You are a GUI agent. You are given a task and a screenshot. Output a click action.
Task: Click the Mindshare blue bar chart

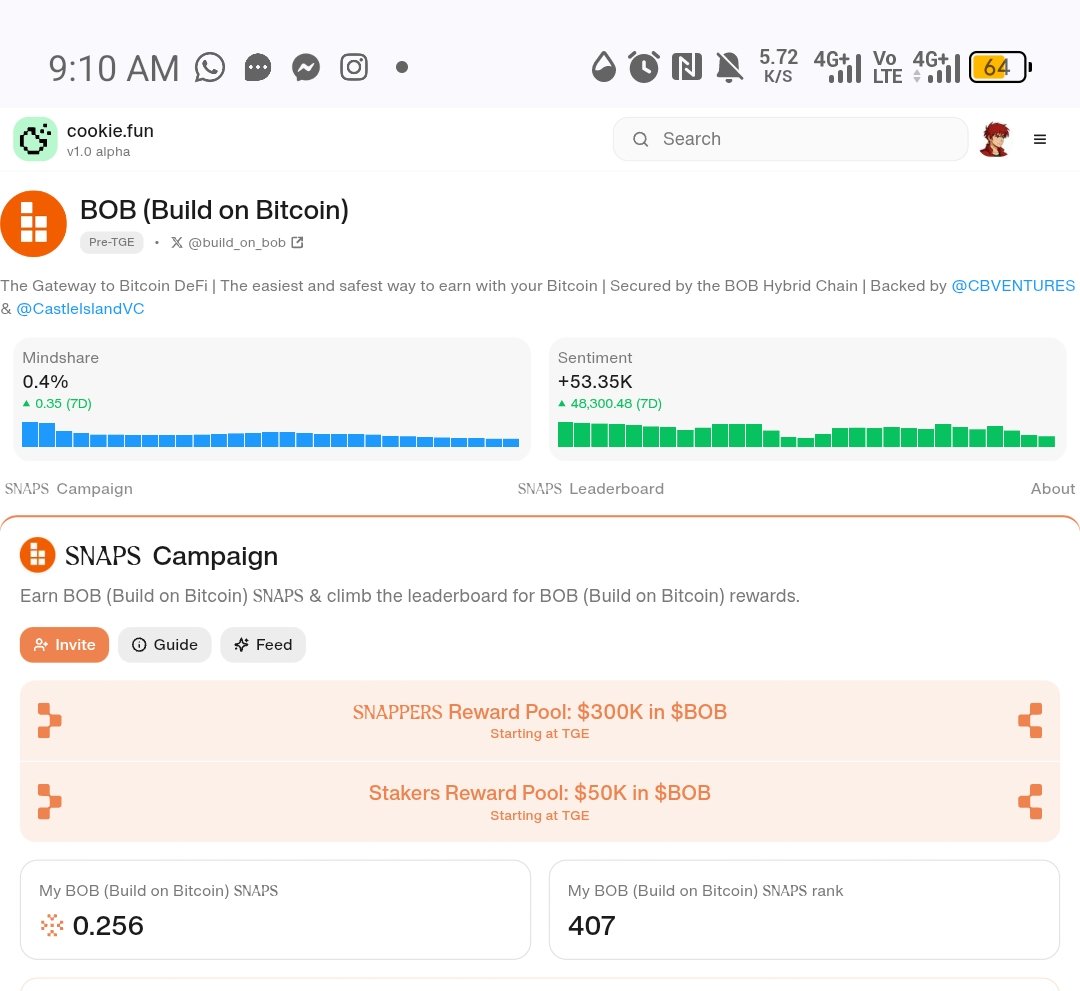coord(271,435)
